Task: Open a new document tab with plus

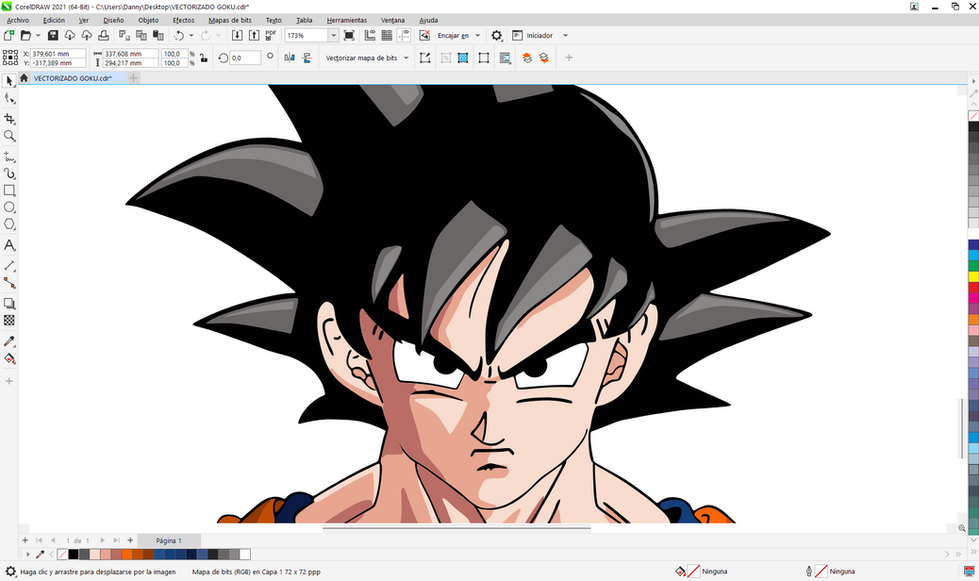Action: pos(133,78)
